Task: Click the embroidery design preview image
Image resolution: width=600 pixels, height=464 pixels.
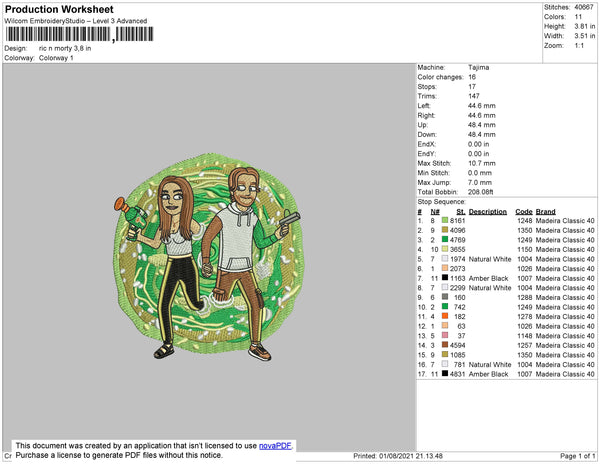Action: click(209, 257)
